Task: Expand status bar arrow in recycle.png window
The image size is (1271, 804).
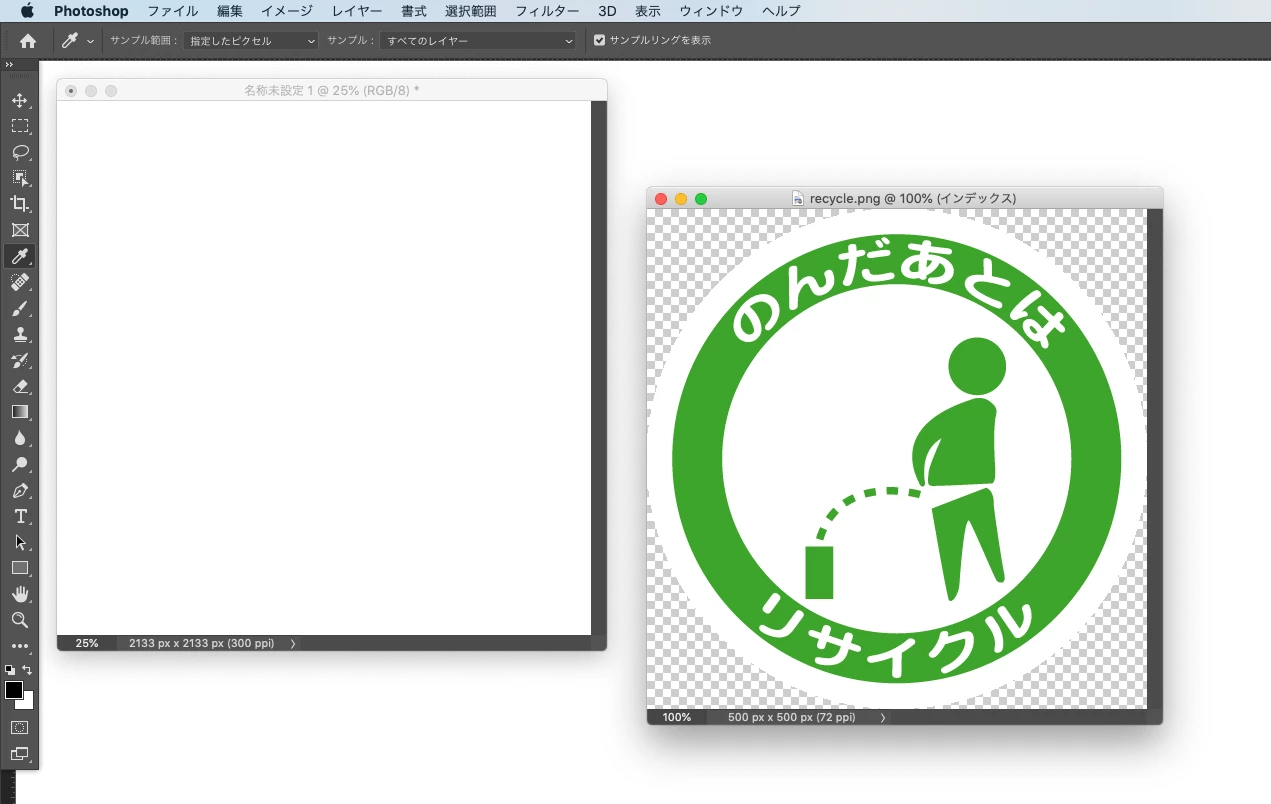Action: tap(883, 718)
